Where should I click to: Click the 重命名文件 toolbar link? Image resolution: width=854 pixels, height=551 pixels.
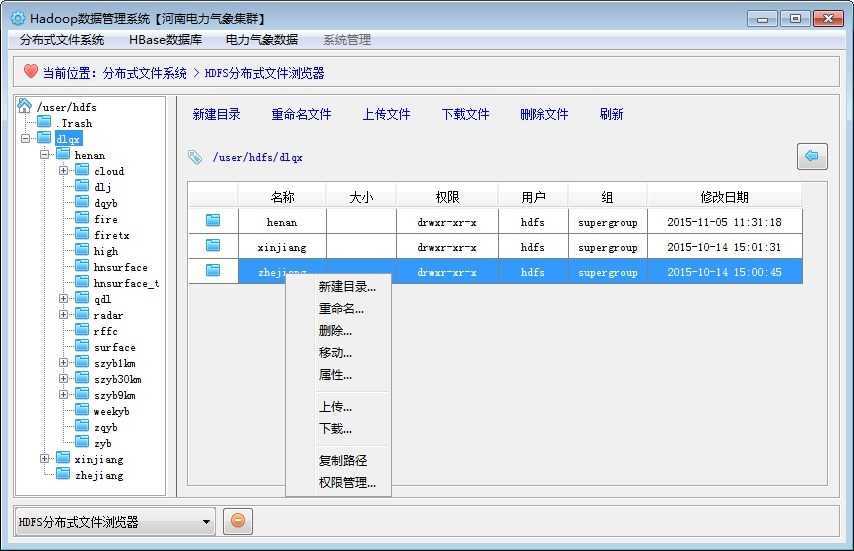(301, 114)
